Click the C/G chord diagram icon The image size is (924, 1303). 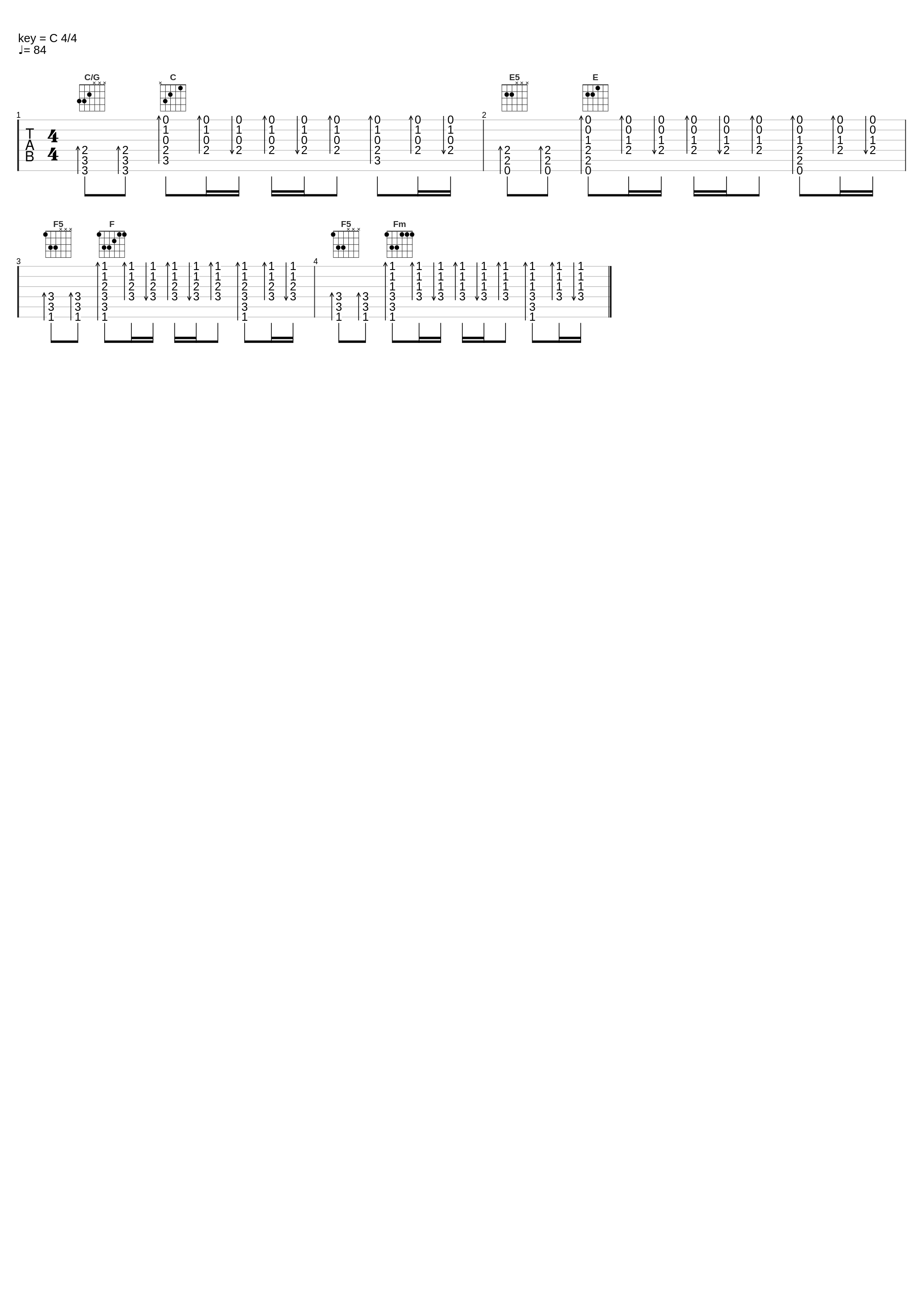(91, 96)
